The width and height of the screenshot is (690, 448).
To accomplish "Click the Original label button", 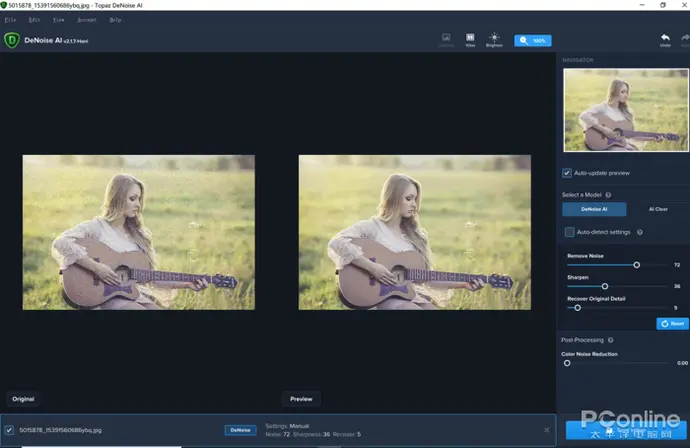I will (23, 399).
